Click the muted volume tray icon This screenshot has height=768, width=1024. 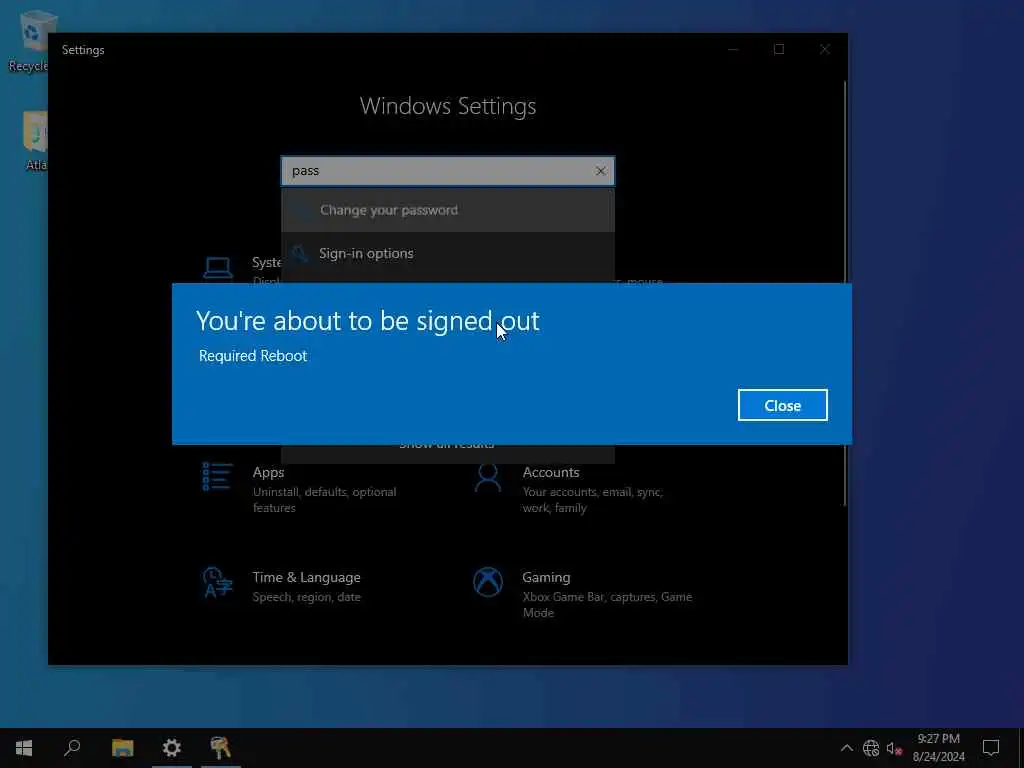pyautogui.click(x=894, y=748)
